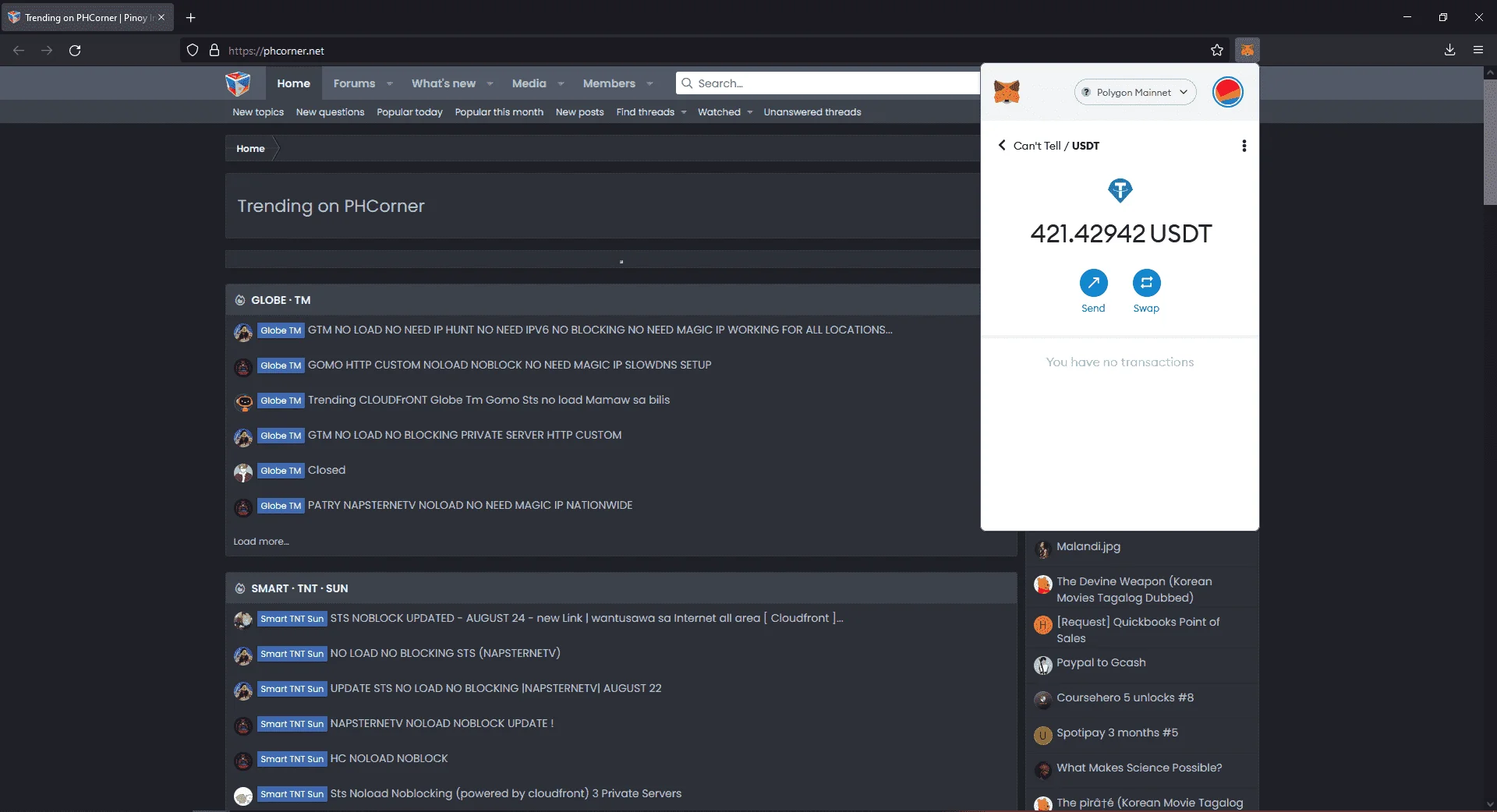1497x812 pixels.
Task: Click the site security padlock icon
Action: [214, 50]
